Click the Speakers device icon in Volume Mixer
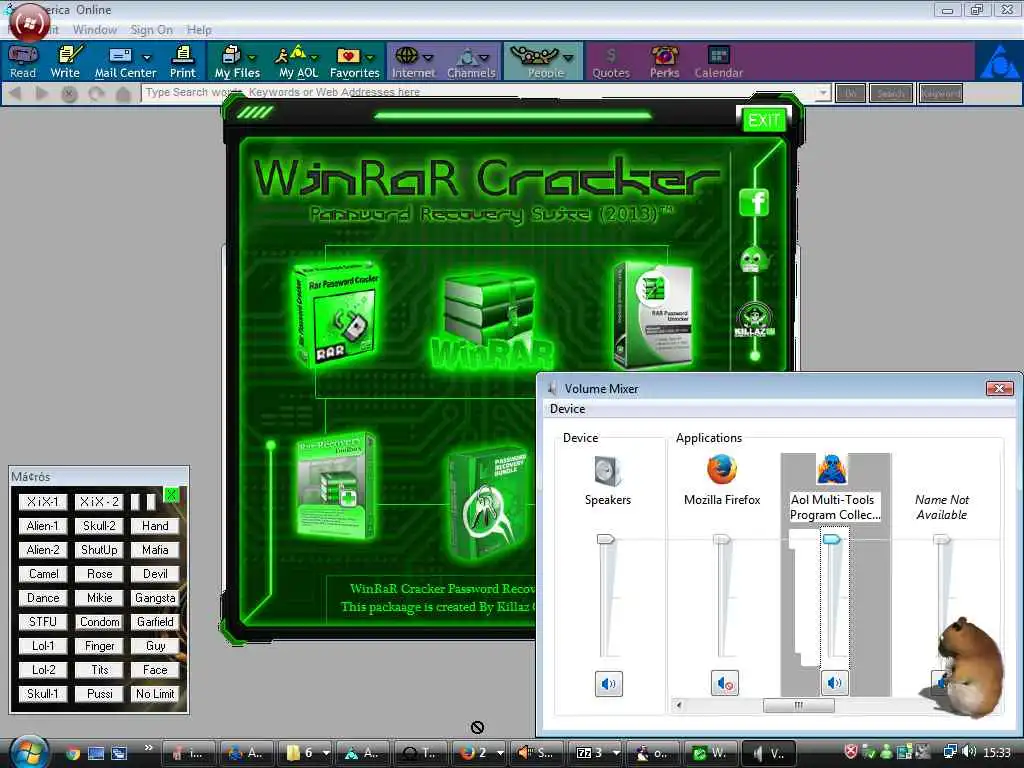1024x768 pixels. [607, 470]
